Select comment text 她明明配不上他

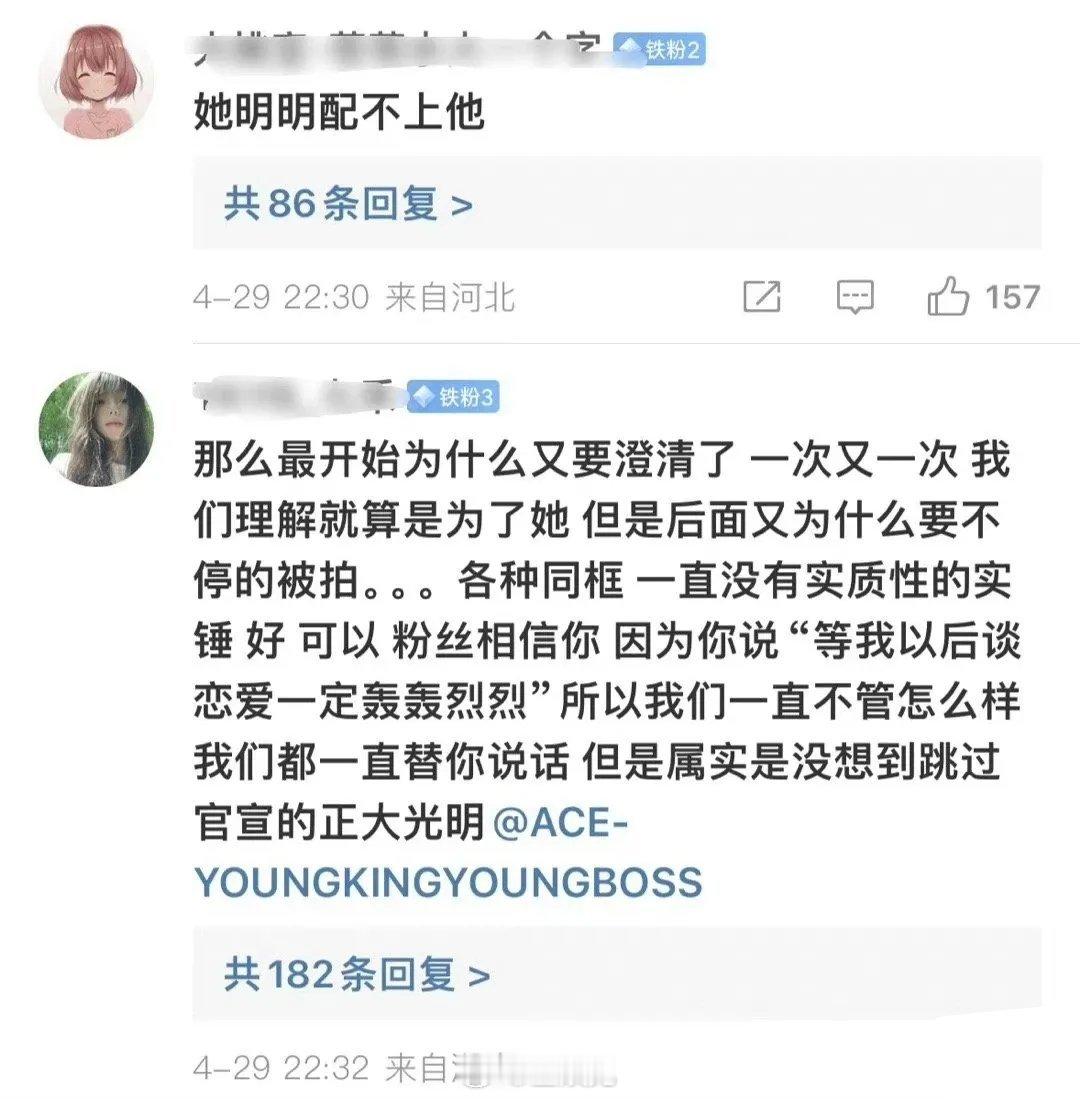coord(339,112)
